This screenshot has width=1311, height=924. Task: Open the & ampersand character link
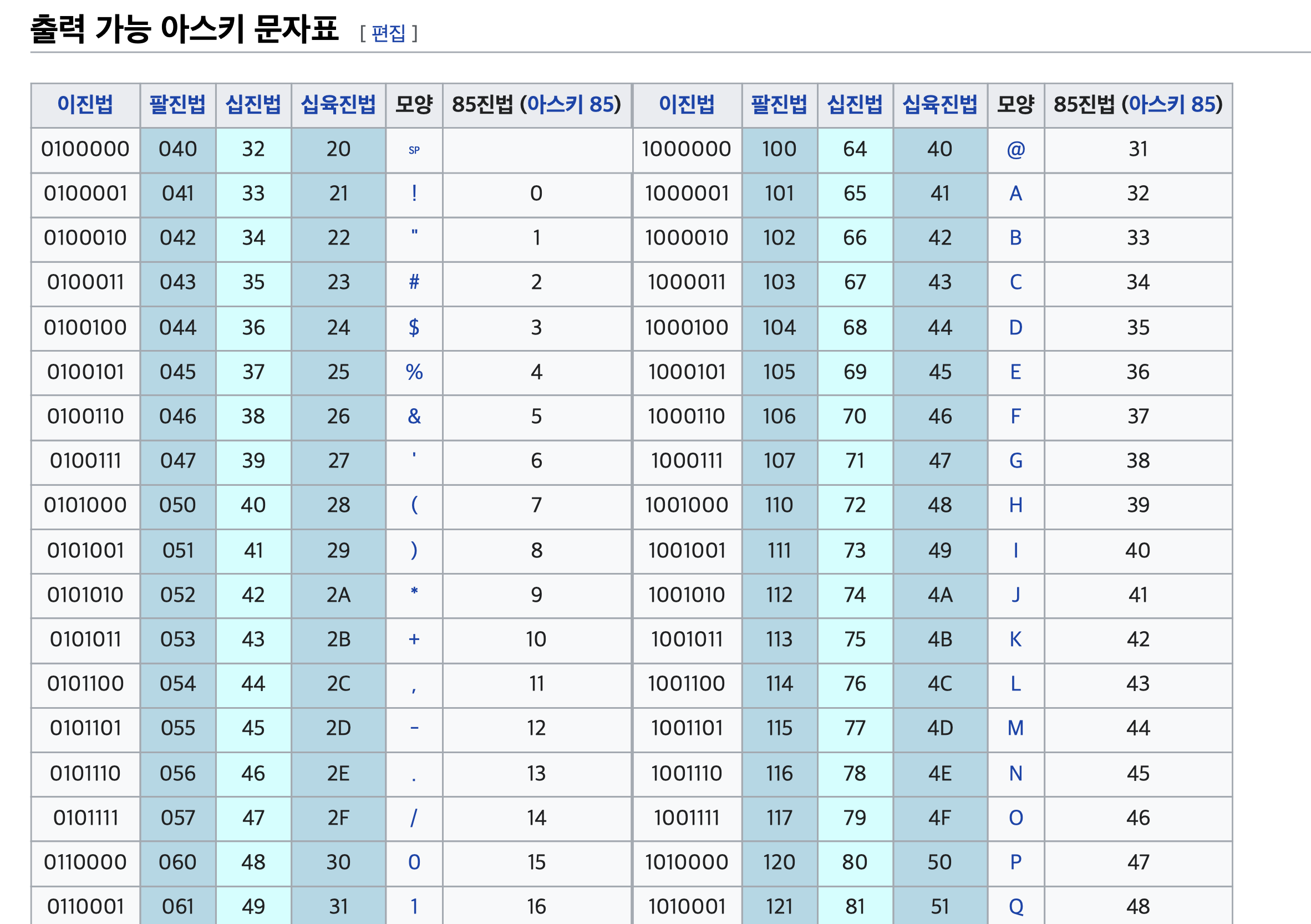point(414,417)
